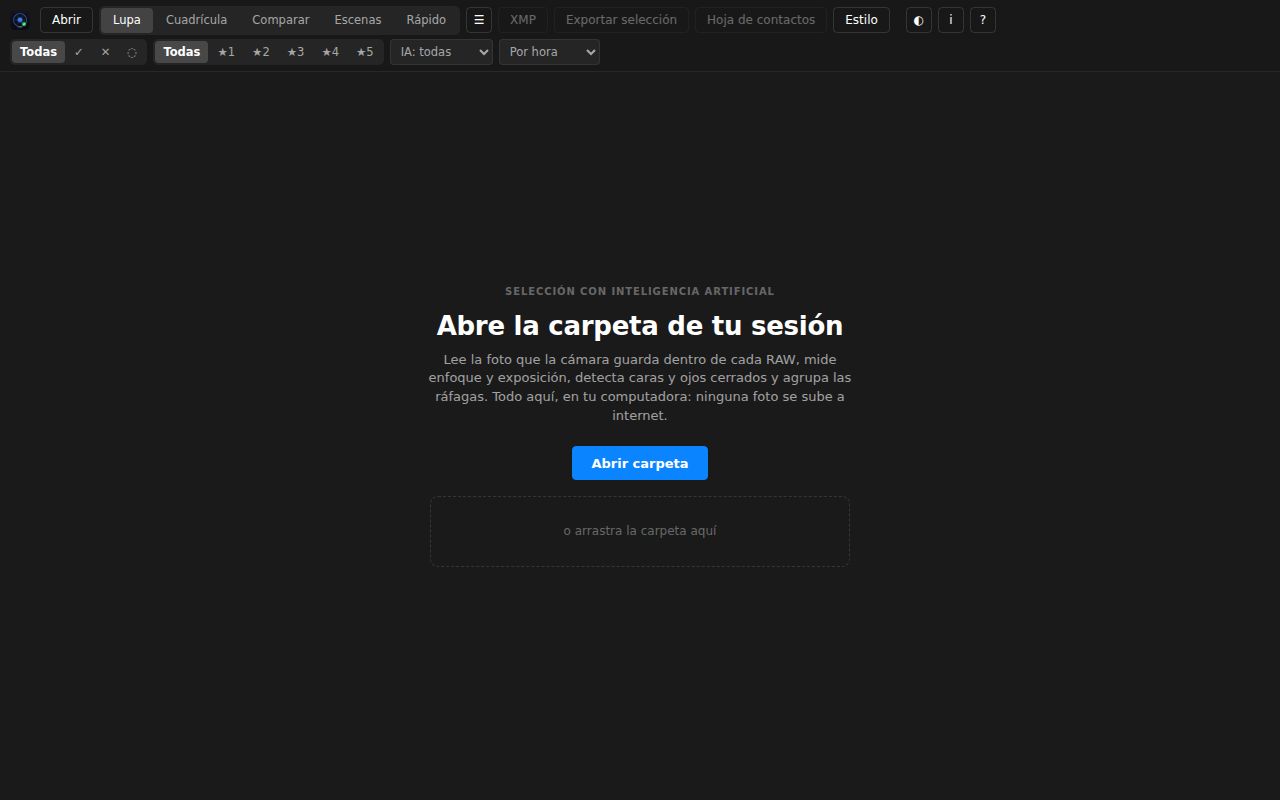Open the help question mark button
The image size is (1280, 800).
tap(983, 20)
